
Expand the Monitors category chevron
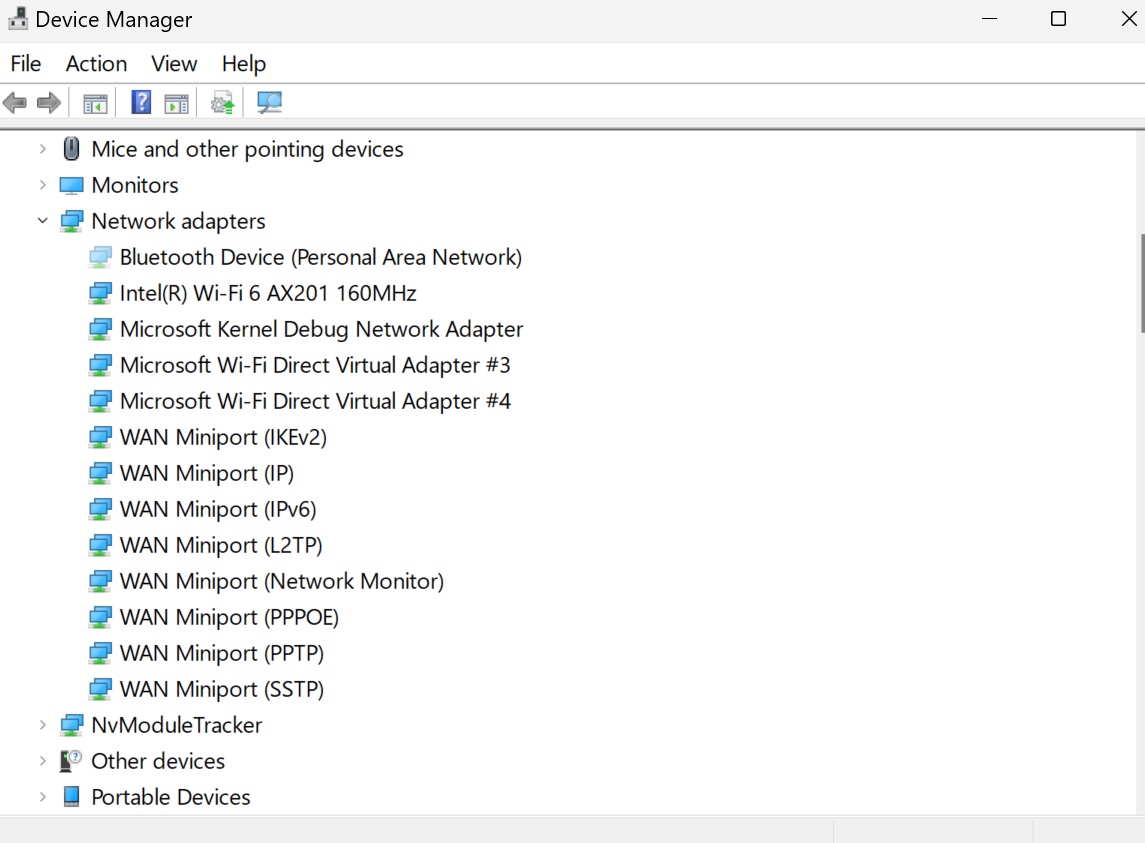click(x=42, y=185)
